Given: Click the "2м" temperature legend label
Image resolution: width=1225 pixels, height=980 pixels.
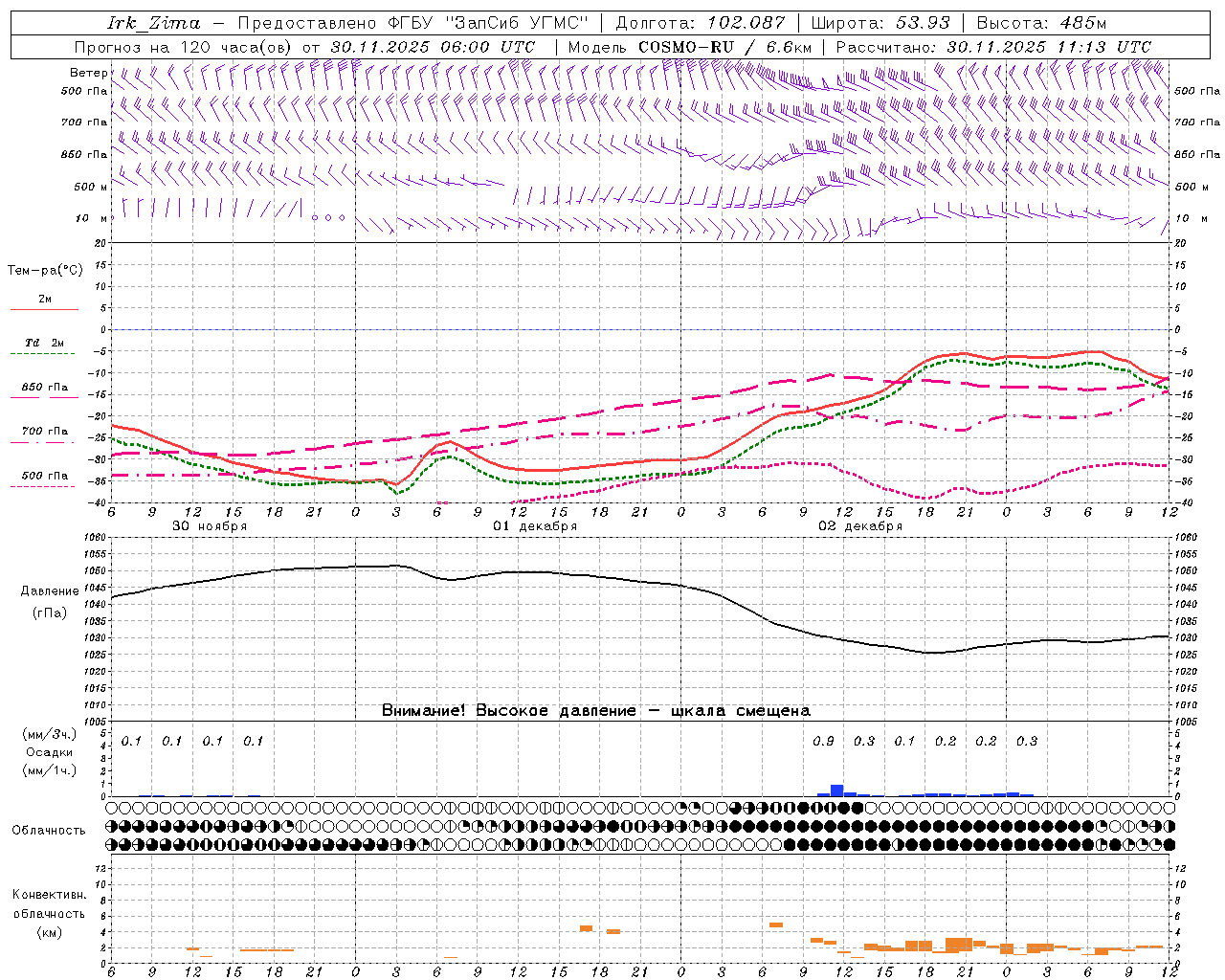Looking at the screenshot, I should coord(45,299).
